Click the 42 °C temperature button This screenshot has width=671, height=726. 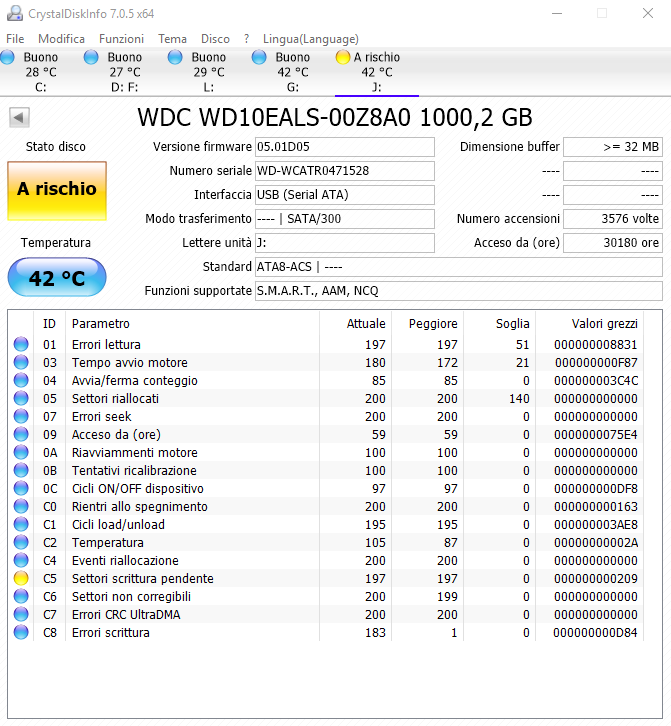tap(57, 278)
